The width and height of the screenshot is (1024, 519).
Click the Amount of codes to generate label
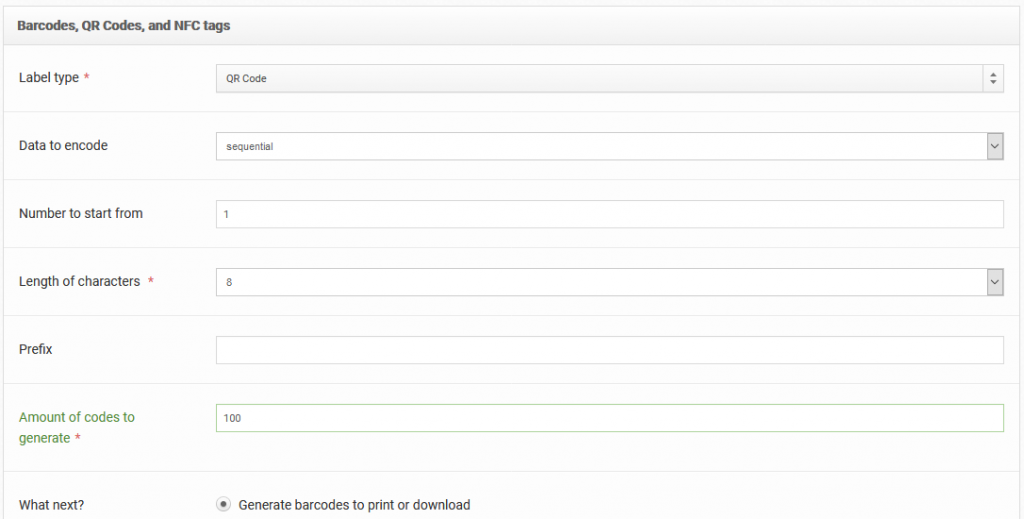[77, 428]
